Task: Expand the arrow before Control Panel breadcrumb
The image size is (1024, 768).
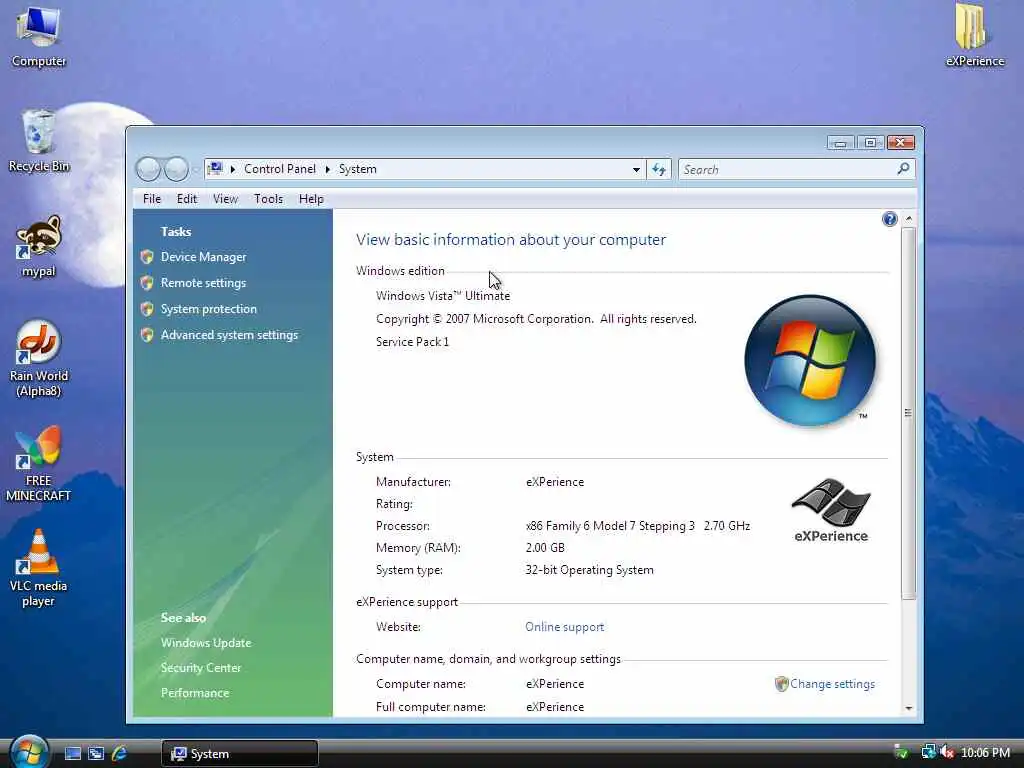Action: [x=232, y=169]
